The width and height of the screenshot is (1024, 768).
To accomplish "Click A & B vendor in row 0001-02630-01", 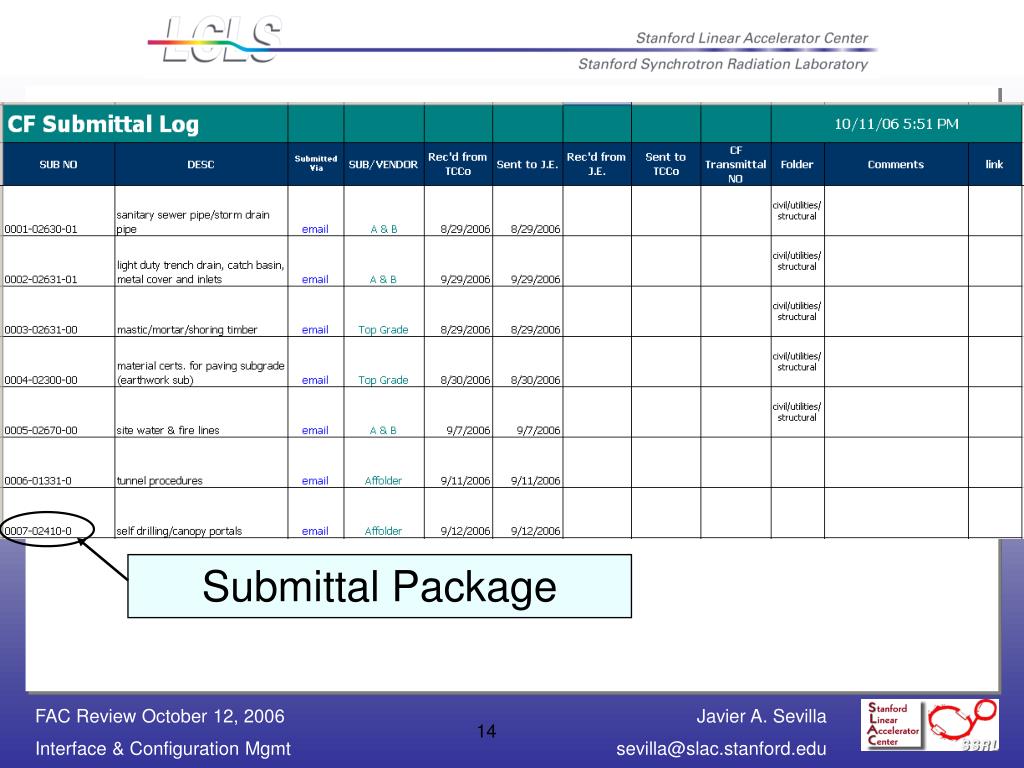I will pos(383,229).
